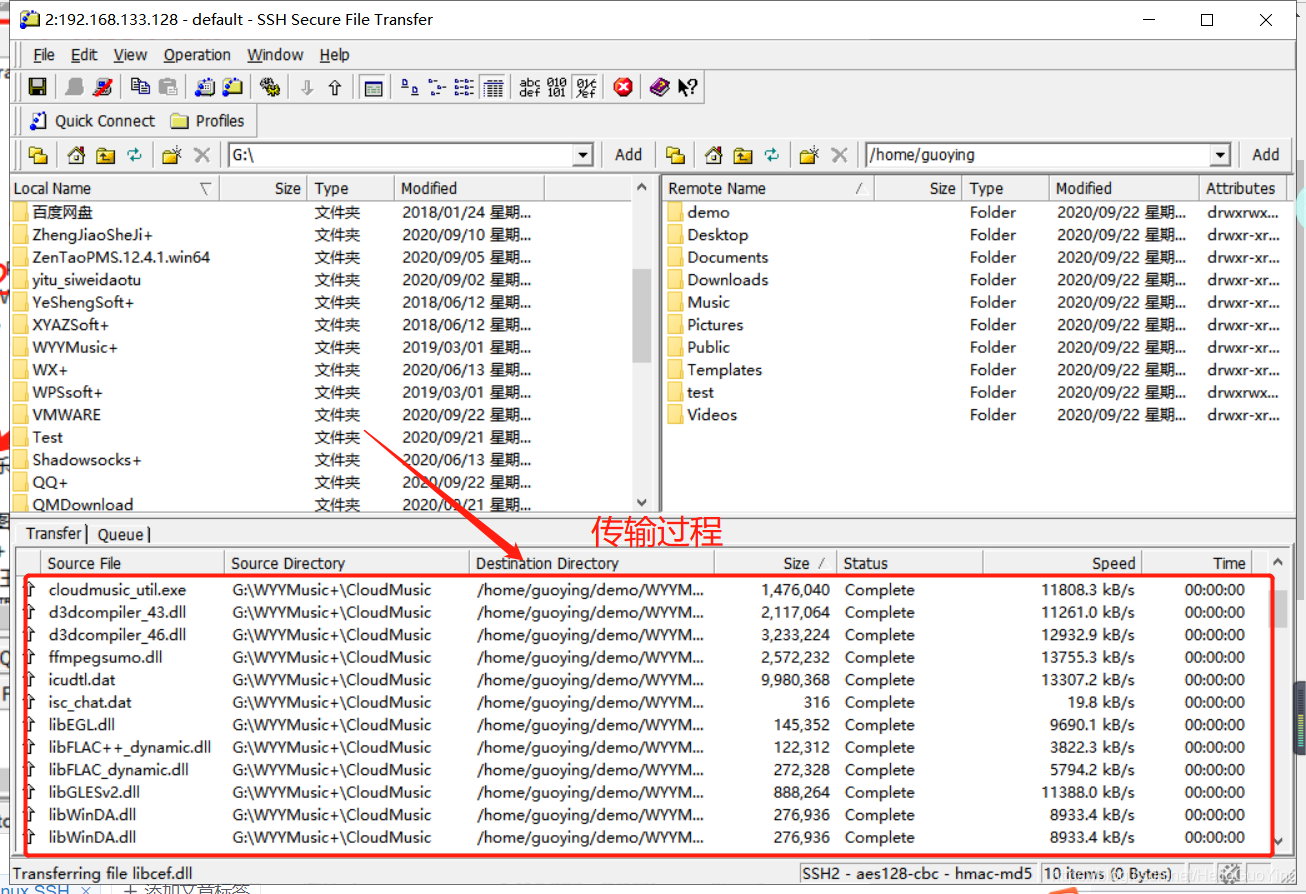Screen dimensions: 1306x894
Task: Expand the remote path /home/guoying dropdown
Action: pyautogui.click(x=1219, y=155)
